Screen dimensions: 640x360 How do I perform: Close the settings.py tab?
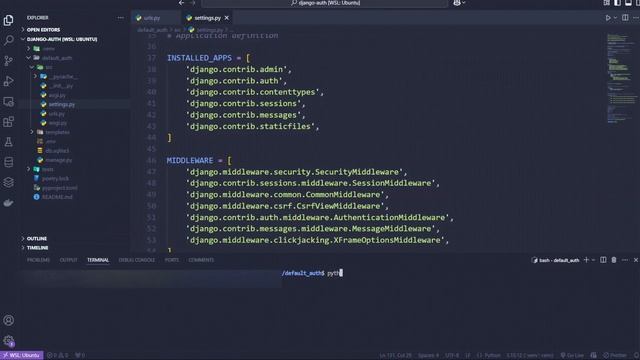(x=227, y=18)
